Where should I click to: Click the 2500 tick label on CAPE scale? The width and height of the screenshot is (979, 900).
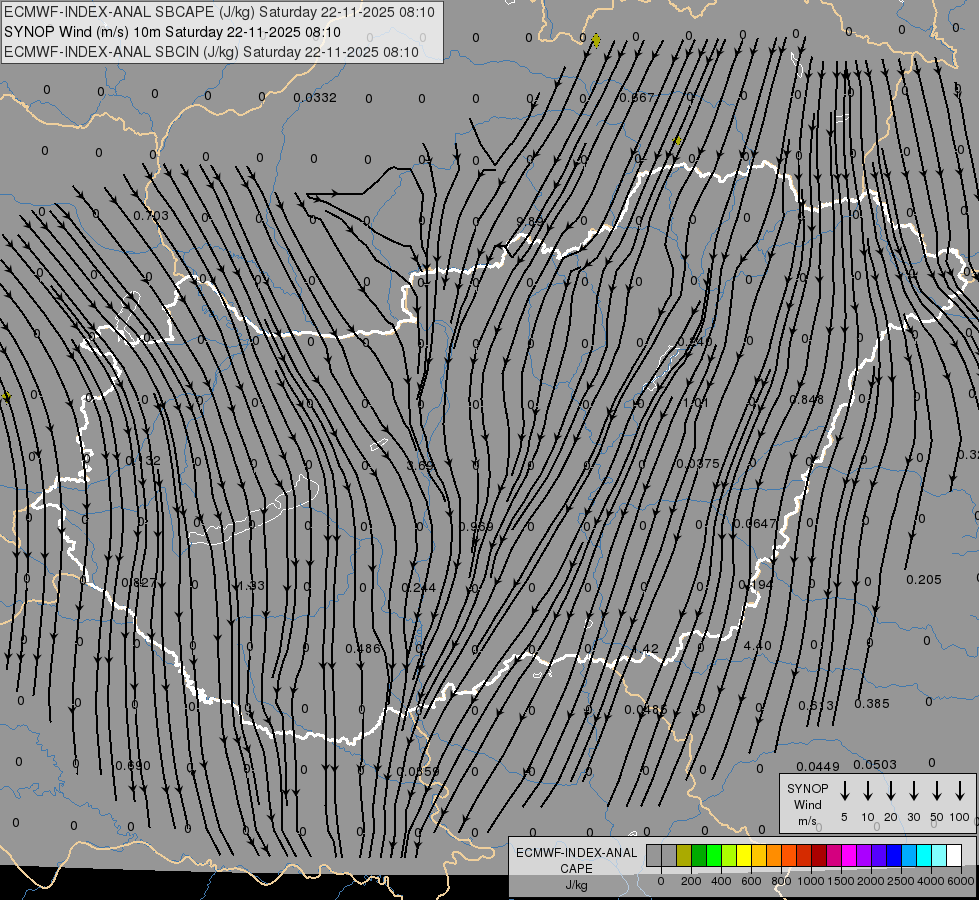[x=900, y=881]
